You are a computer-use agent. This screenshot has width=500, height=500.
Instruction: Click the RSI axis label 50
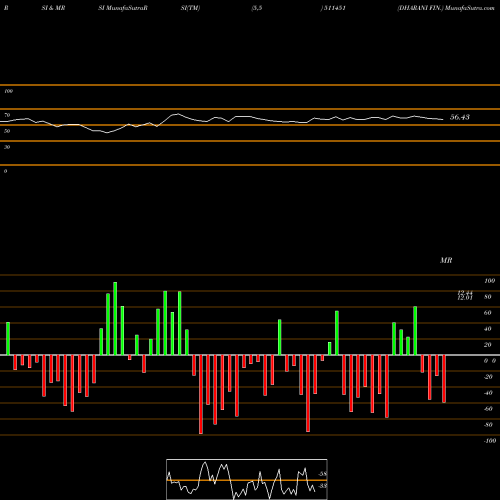tap(7, 131)
